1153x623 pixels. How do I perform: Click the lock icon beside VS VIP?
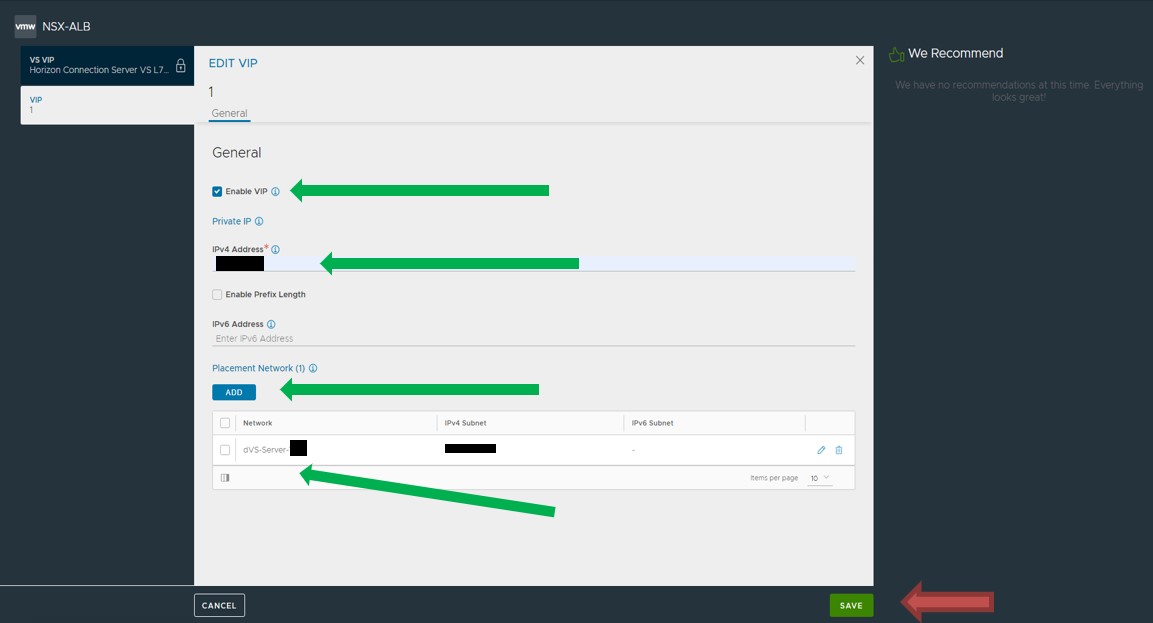tap(180, 65)
